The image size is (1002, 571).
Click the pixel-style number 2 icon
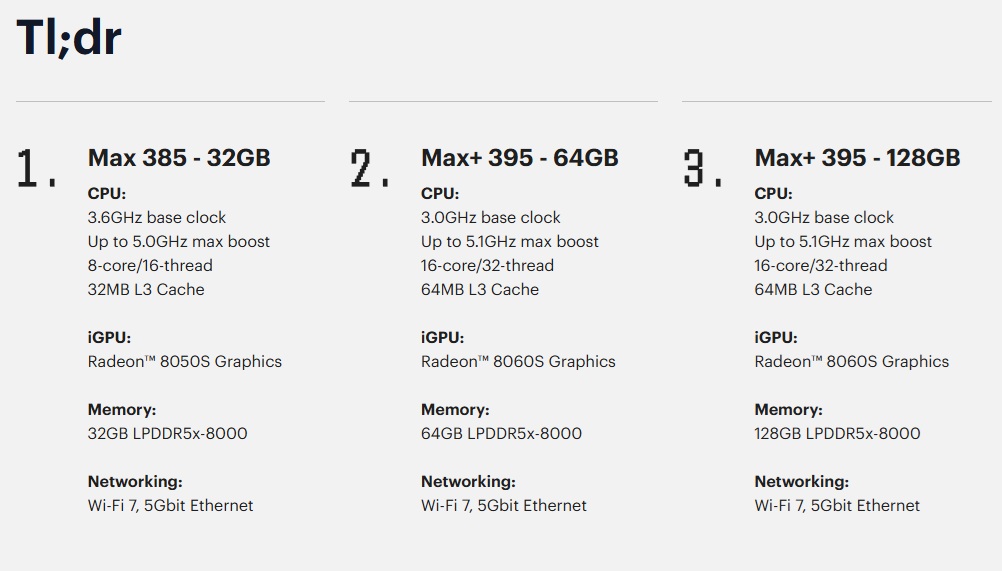(369, 168)
